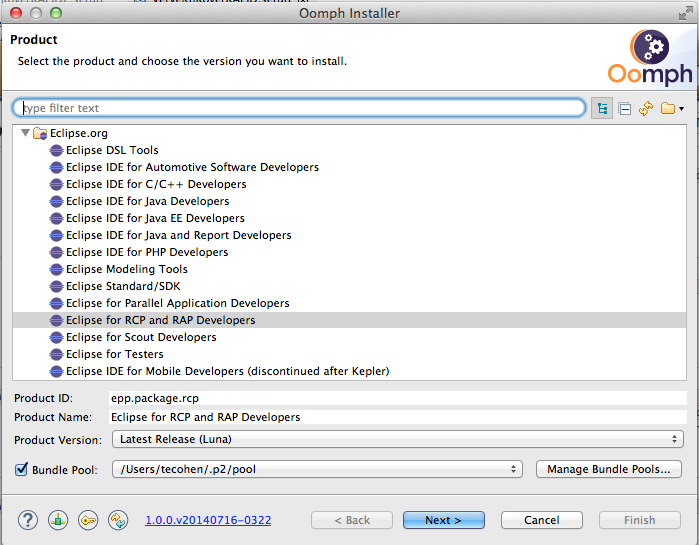This screenshot has width=699, height=545.
Task: Enter full screen via title bar arrows
Action: coord(685,13)
